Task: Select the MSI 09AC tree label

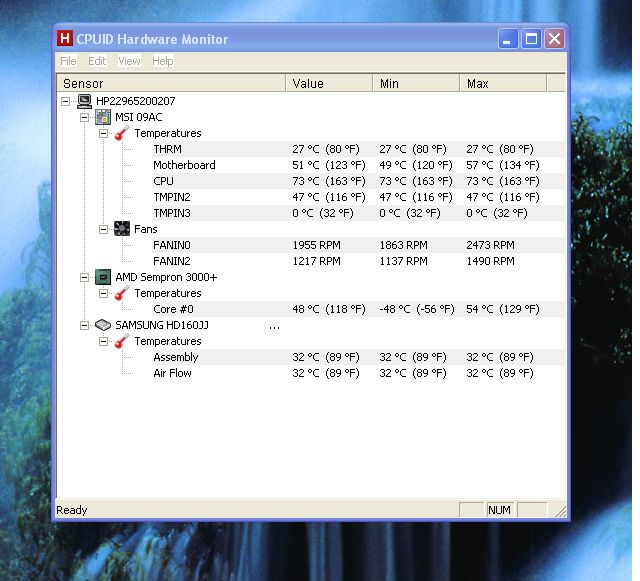Action: tap(139, 117)
